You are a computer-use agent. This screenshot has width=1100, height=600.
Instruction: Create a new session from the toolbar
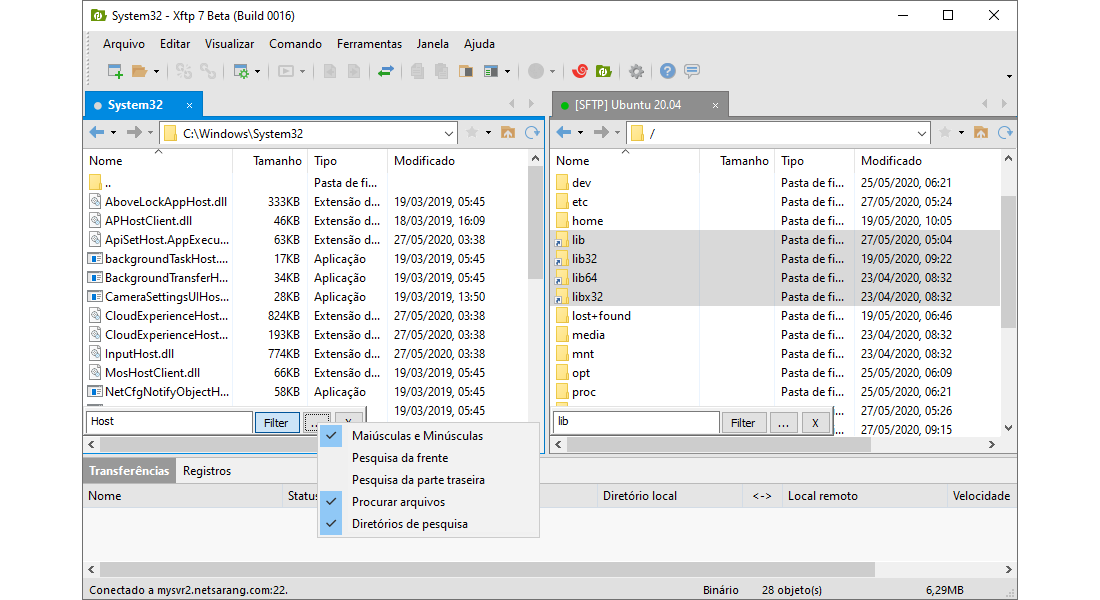coord(115,71)
